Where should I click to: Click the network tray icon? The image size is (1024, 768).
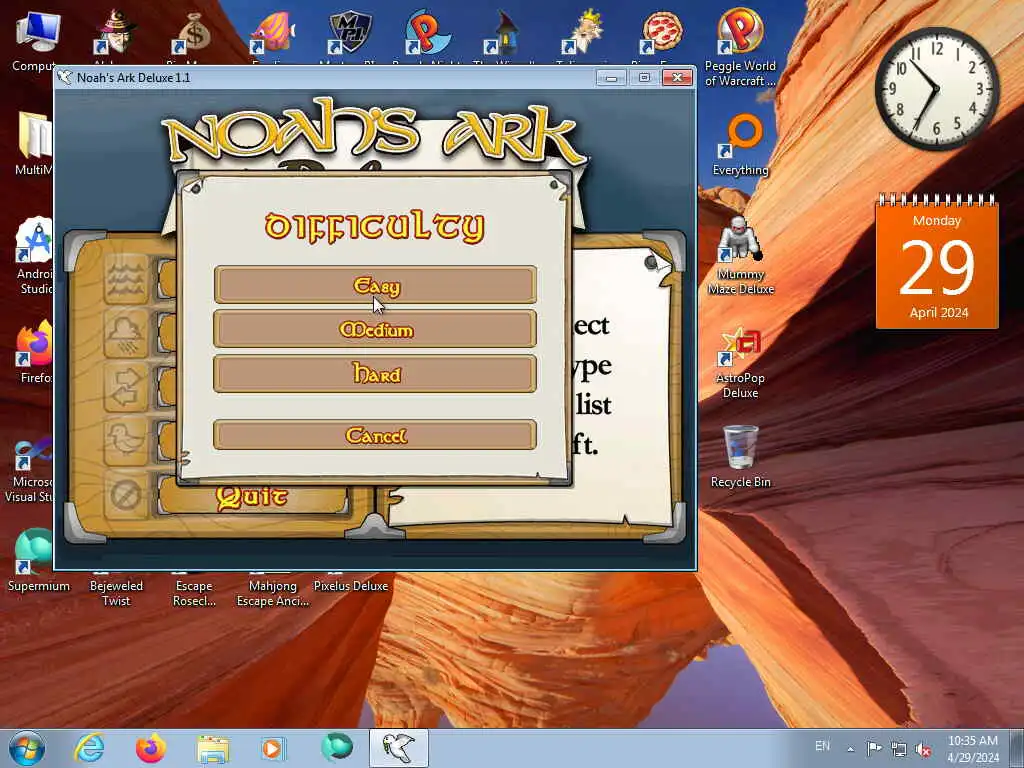[899, 749]
